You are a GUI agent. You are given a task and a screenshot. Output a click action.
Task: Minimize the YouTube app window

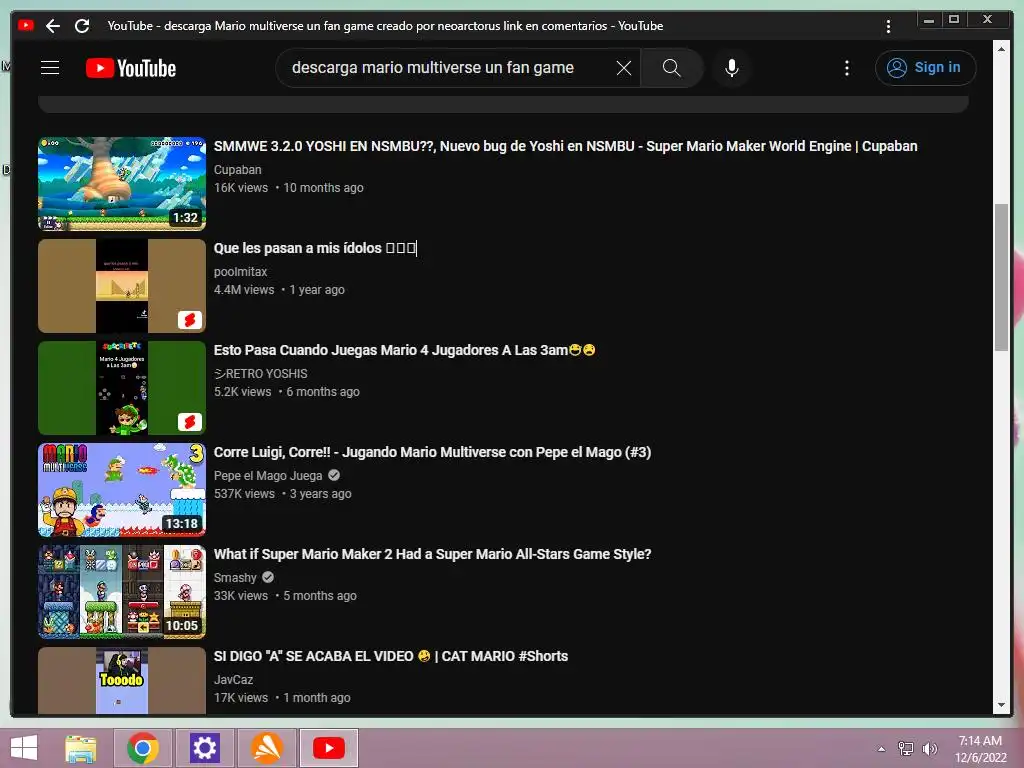pos(929,20)
